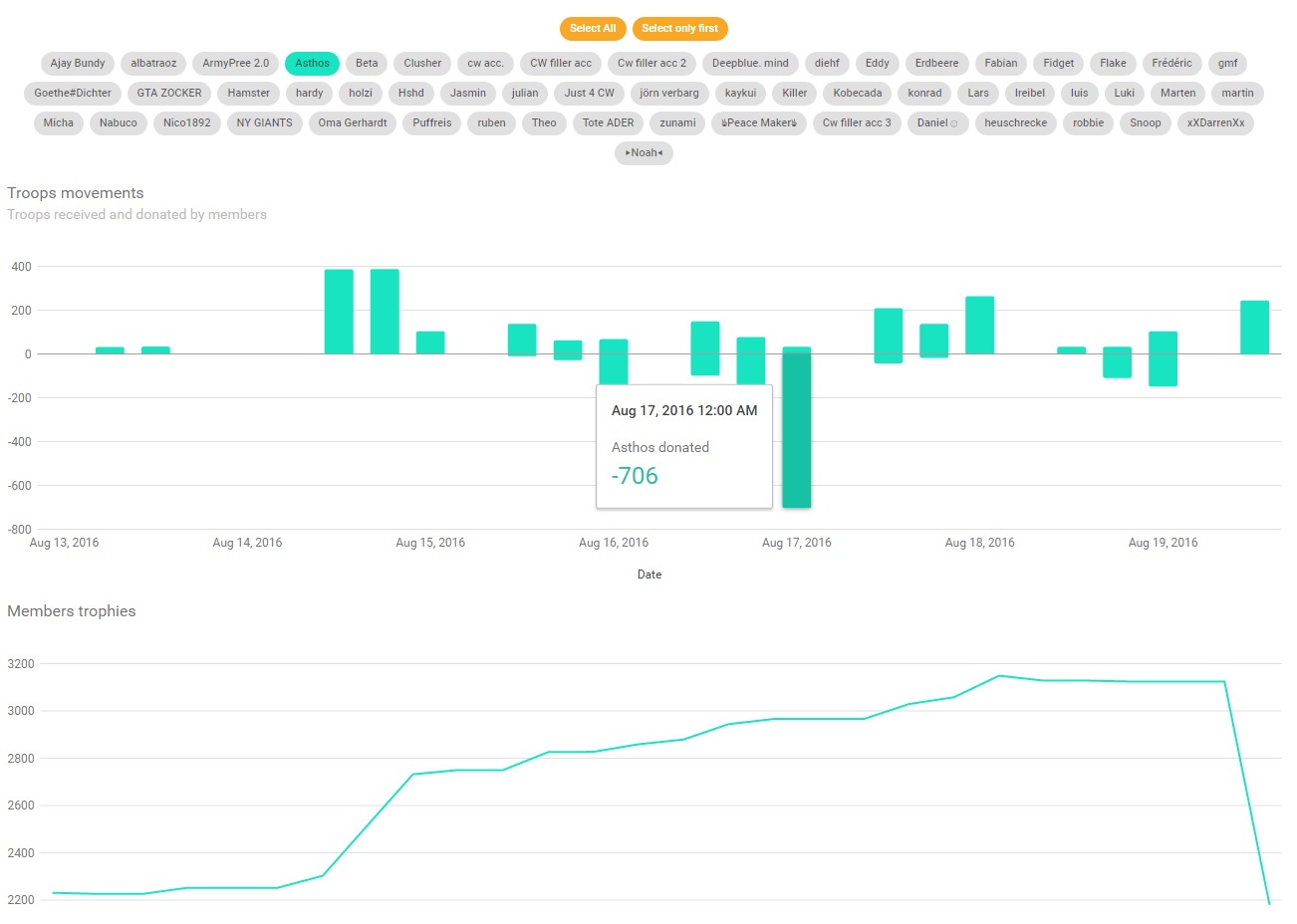Screen dimensions: 1297x924
Task: Enable the Oma Gerhardt chip
Action: click(x=353, y=123)
